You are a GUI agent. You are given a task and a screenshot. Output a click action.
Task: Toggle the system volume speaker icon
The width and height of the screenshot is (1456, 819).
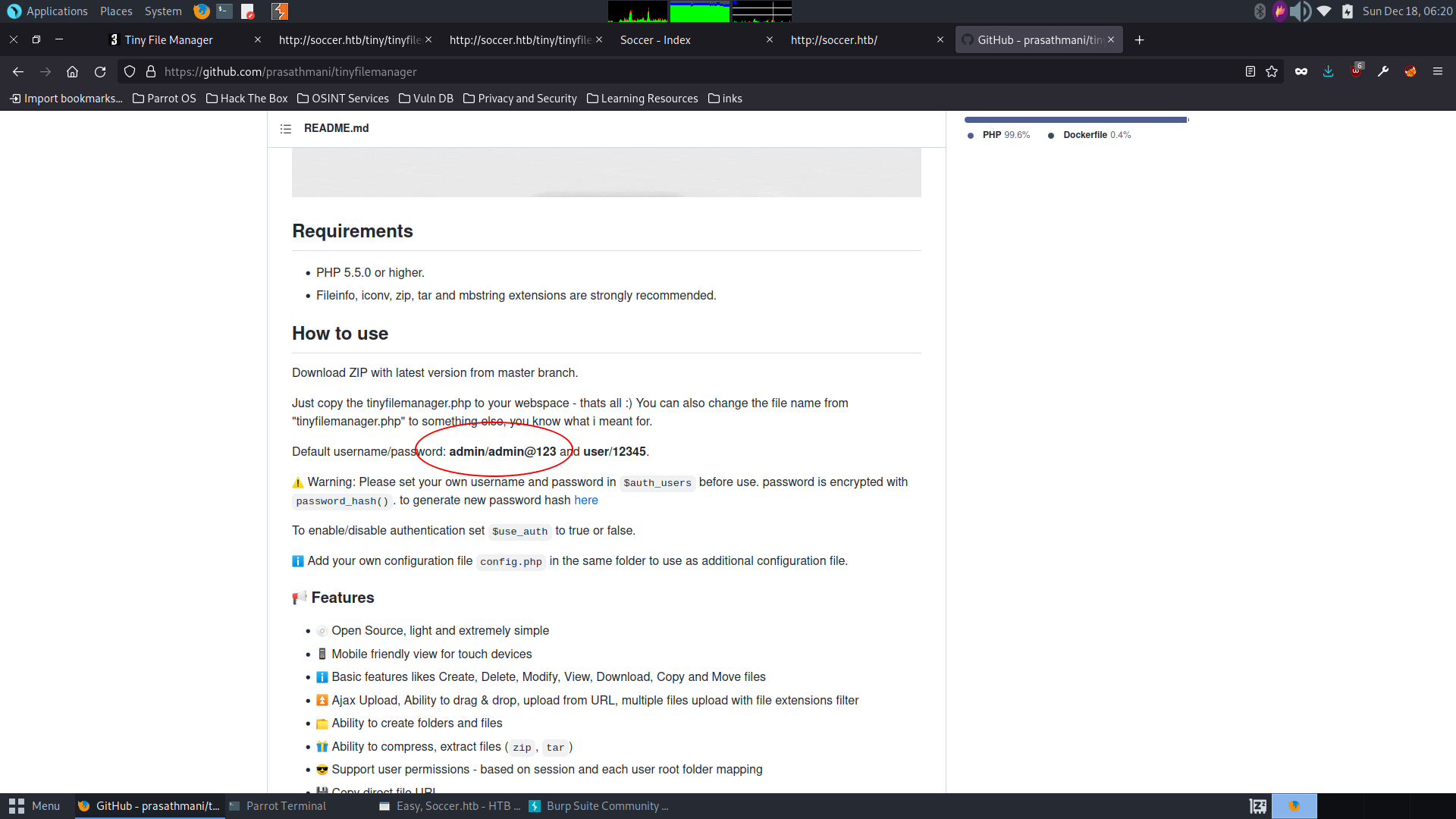[1300, 11]
